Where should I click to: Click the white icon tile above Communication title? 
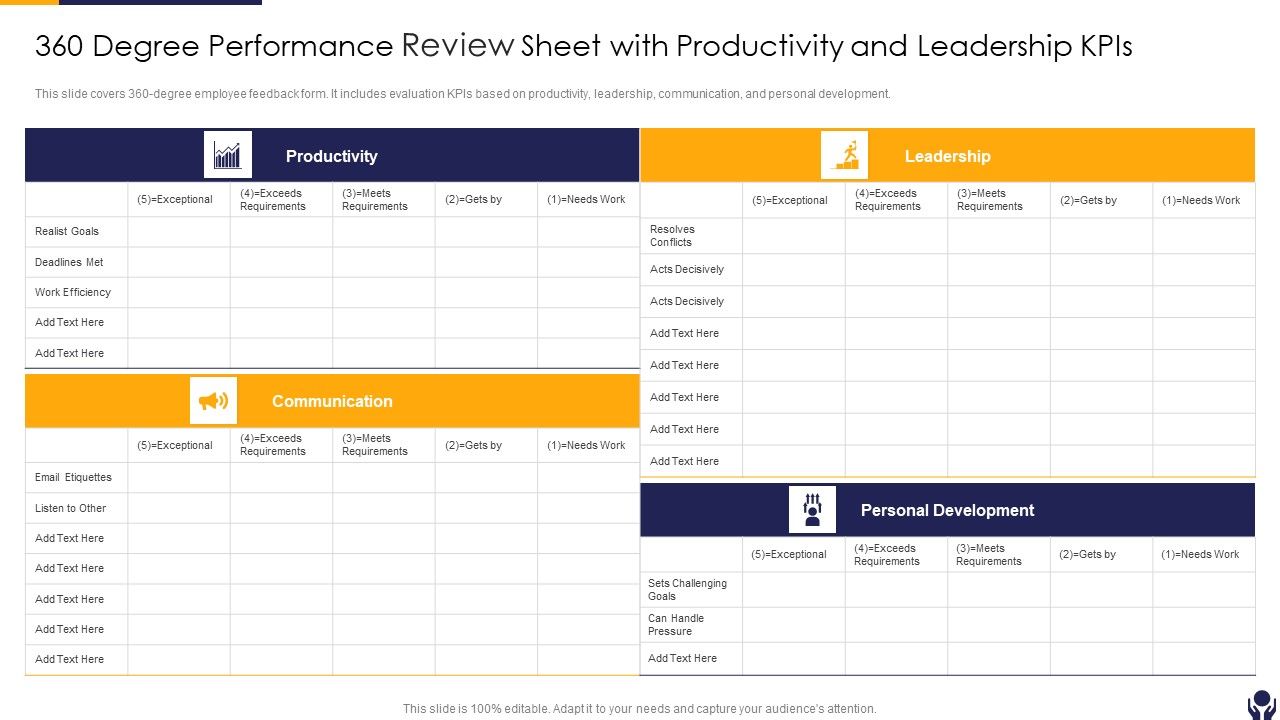213,399
